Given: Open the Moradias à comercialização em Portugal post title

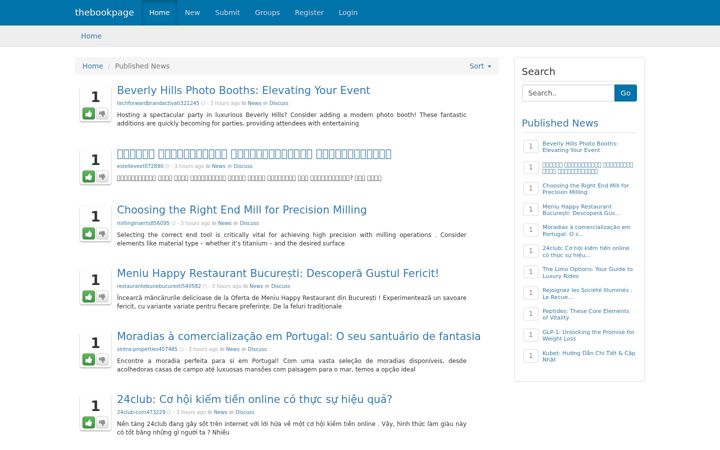Looking at the screenshot, I should [x=298, y=336].
